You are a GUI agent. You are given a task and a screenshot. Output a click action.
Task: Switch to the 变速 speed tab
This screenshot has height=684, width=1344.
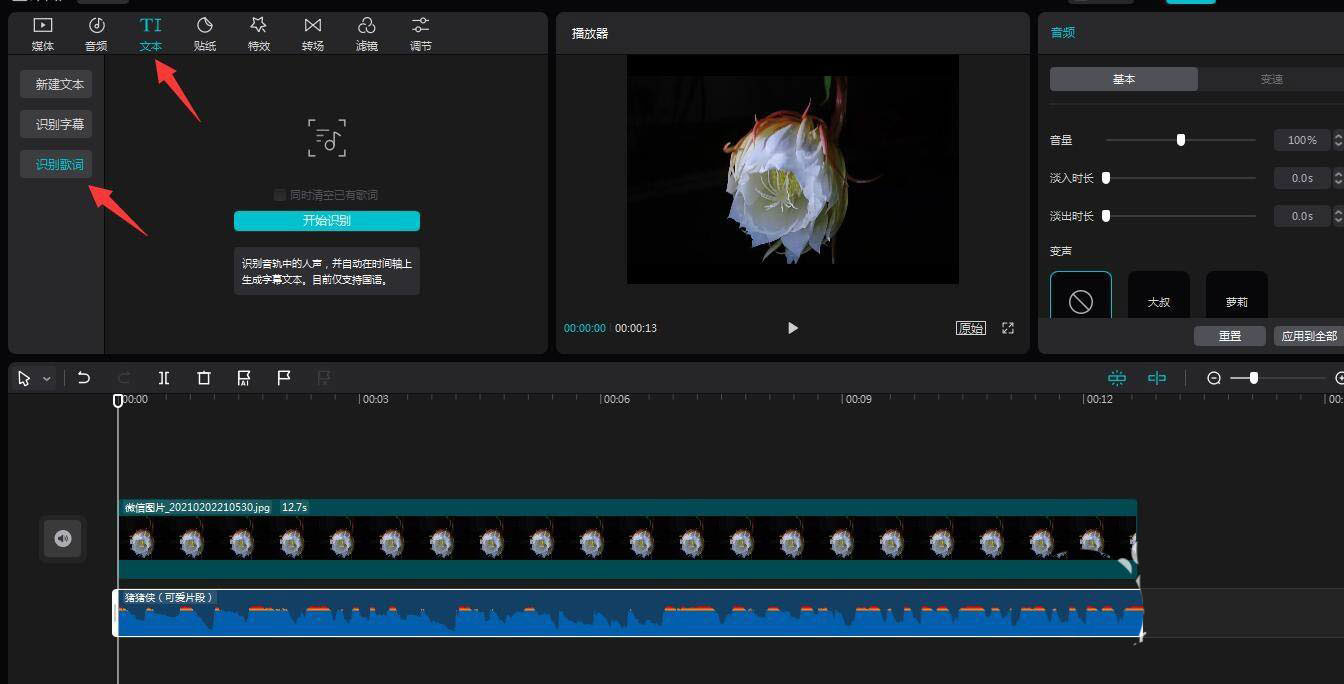(1271, 79)
